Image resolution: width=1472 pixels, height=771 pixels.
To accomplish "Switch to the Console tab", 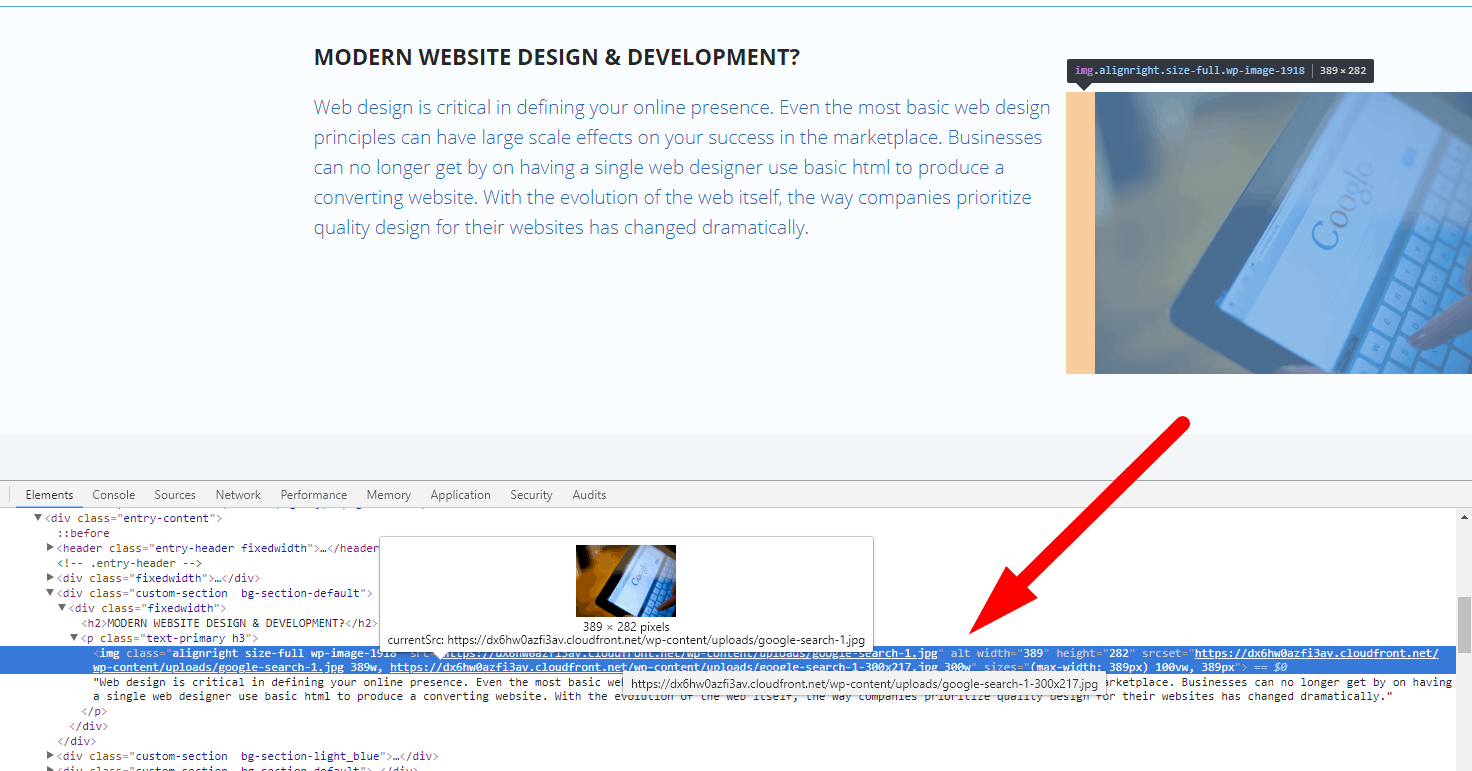I will click(x=113, y=494).
